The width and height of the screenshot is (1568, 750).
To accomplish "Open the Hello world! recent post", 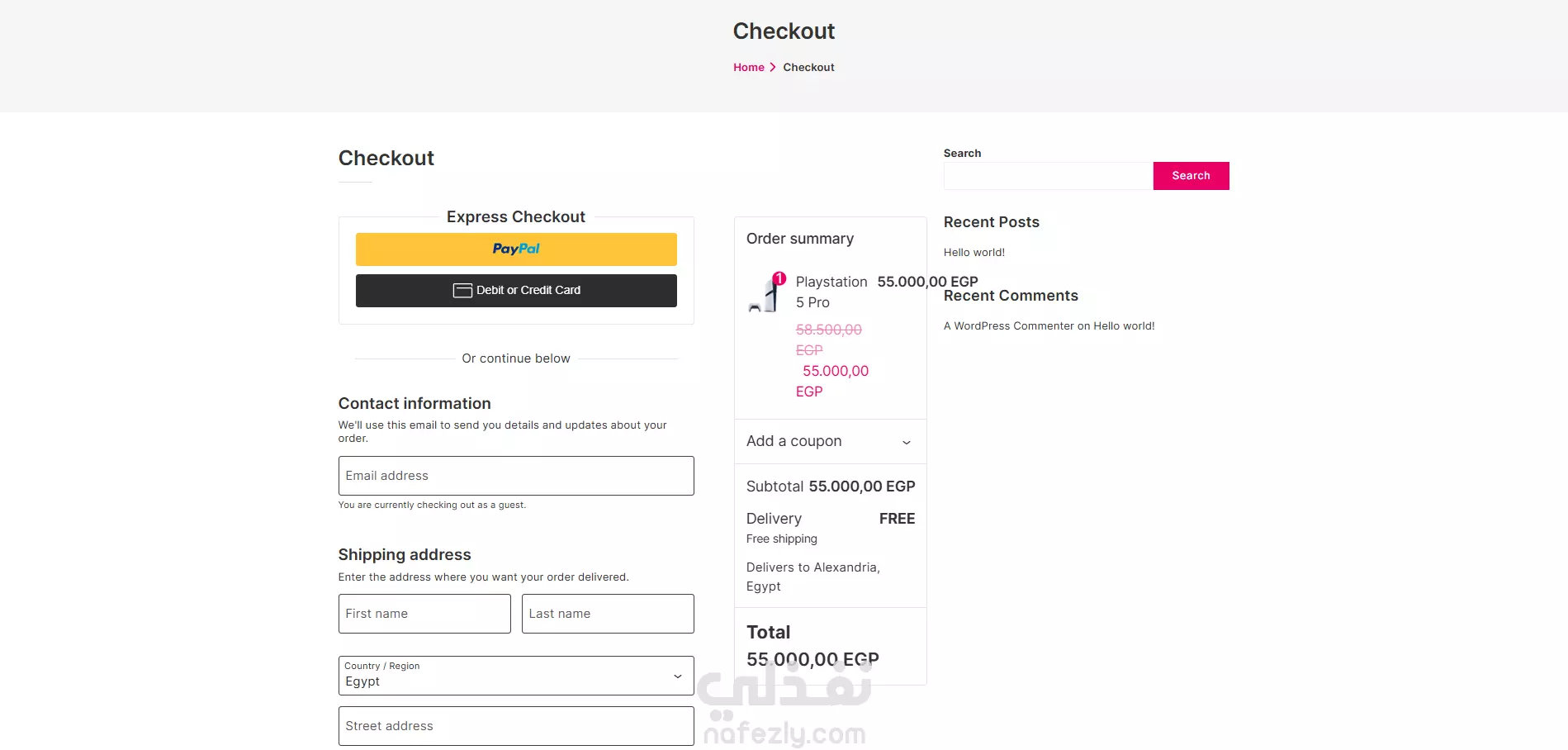I will (x=974, y=253).
